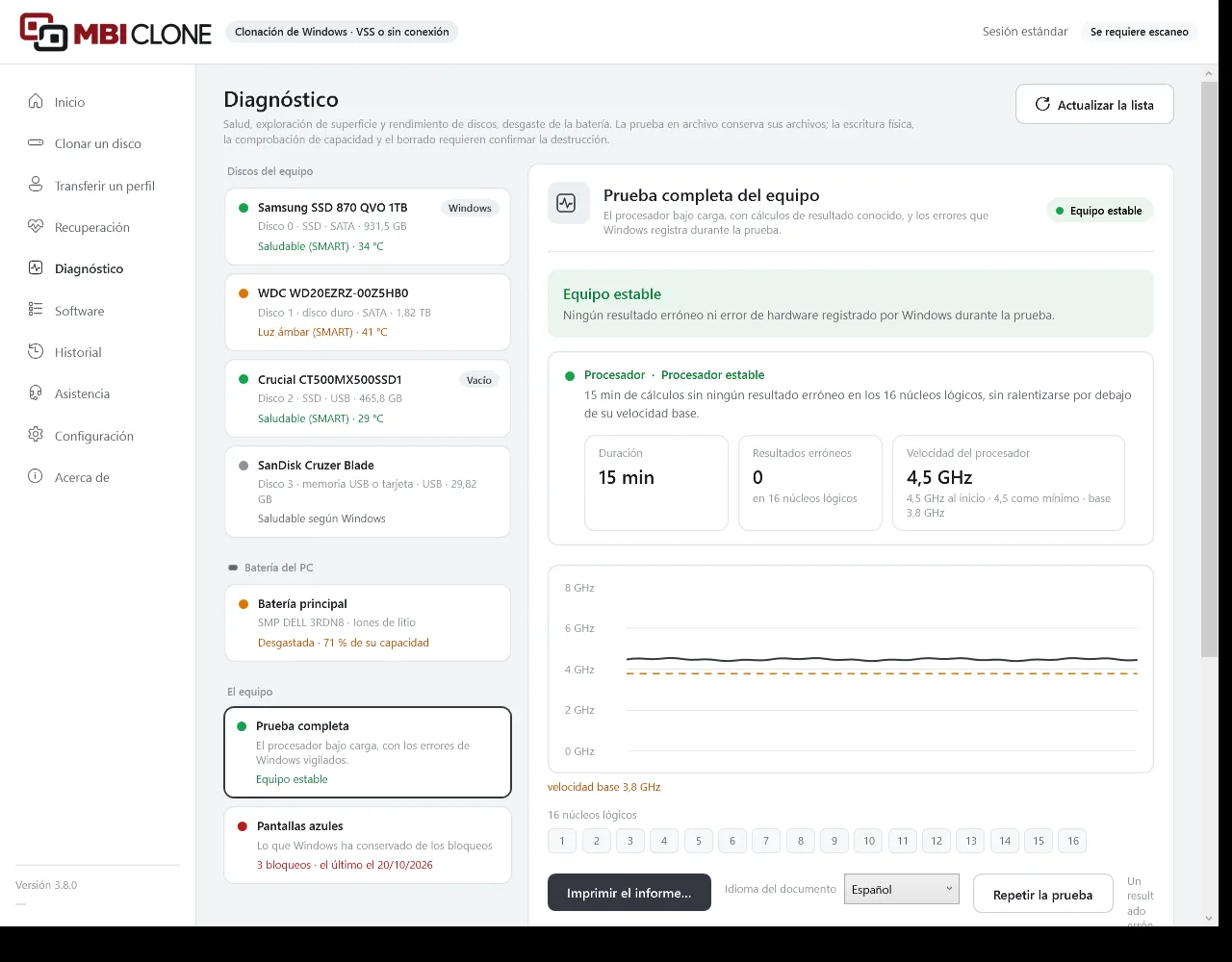Open the Asistencia section
The height and width of the screenshot is (962, 1232).
98,393
